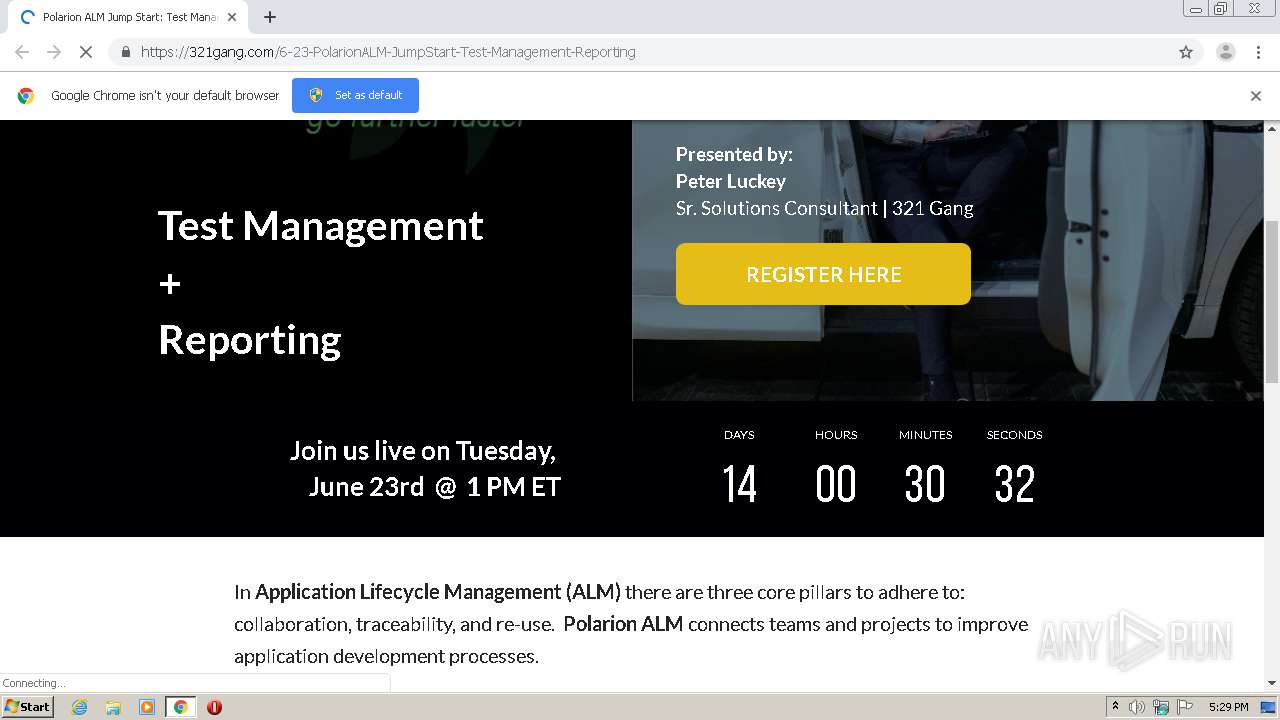Open the media player taskbar icon
The height and width of the screenshot is (720, 1280).
point(147,707)
